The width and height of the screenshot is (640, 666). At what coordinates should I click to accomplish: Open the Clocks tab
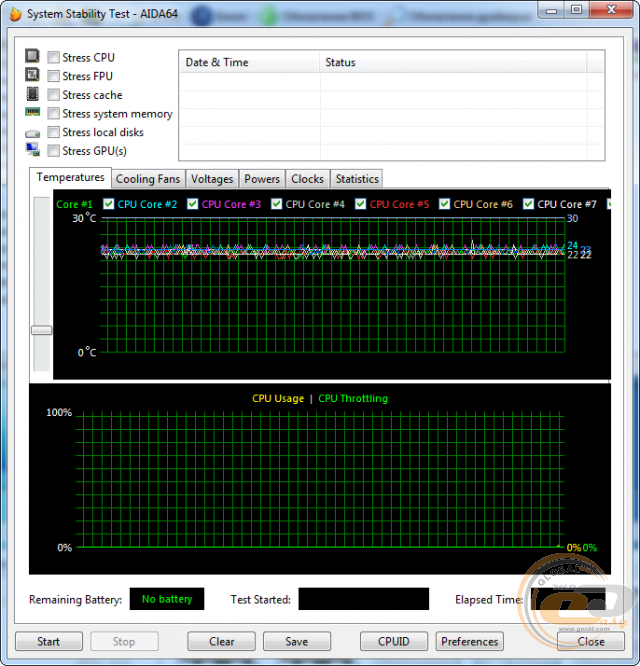point(307,179)
